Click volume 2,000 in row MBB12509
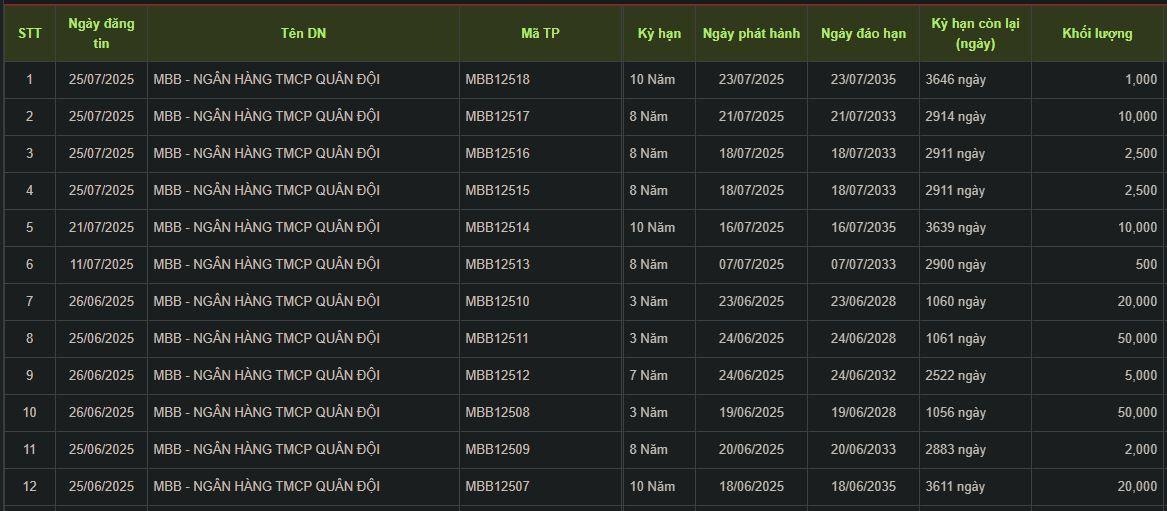This screenshot has width=1167, height=511. 1142,449
